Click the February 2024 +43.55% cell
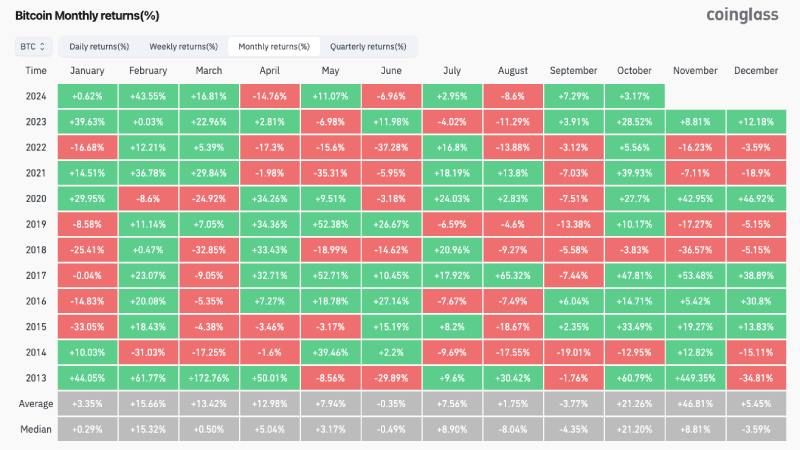Viewport: 800px width, 450px height. pos(148,96)
